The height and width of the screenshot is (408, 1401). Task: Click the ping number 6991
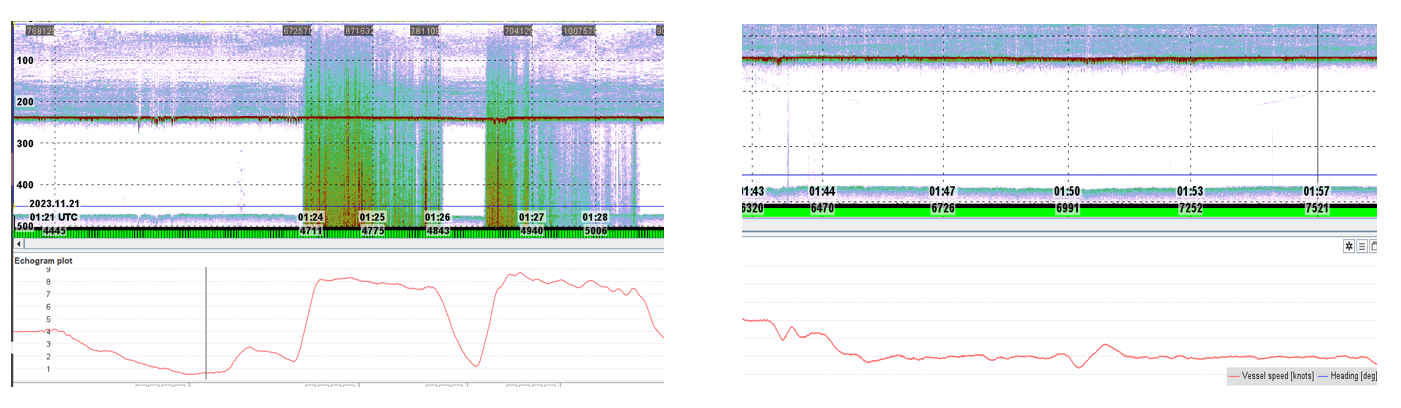tap(1068, 208)
